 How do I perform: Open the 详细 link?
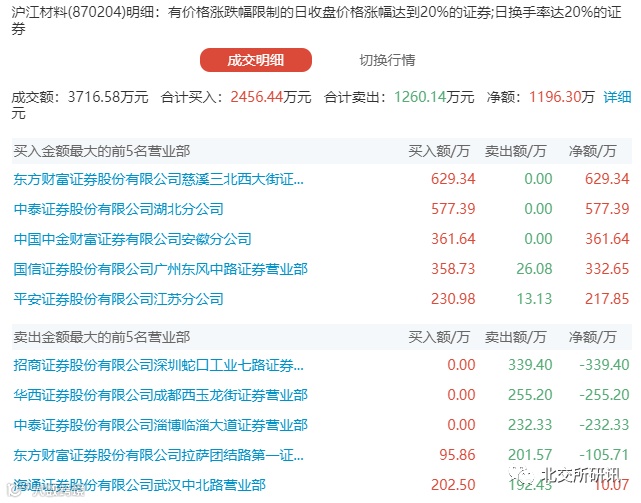tap(617, 97)
